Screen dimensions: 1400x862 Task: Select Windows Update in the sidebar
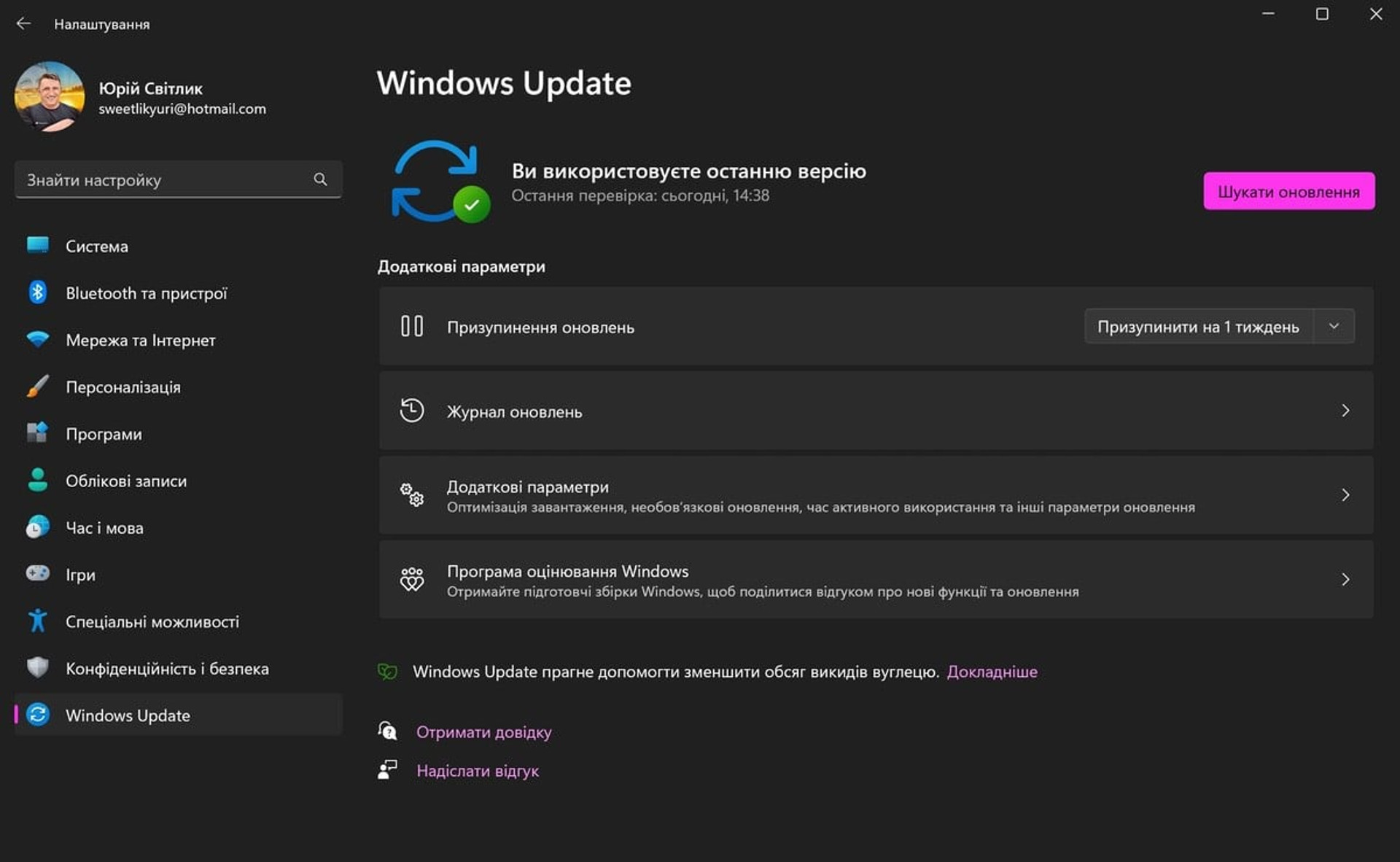178,715
